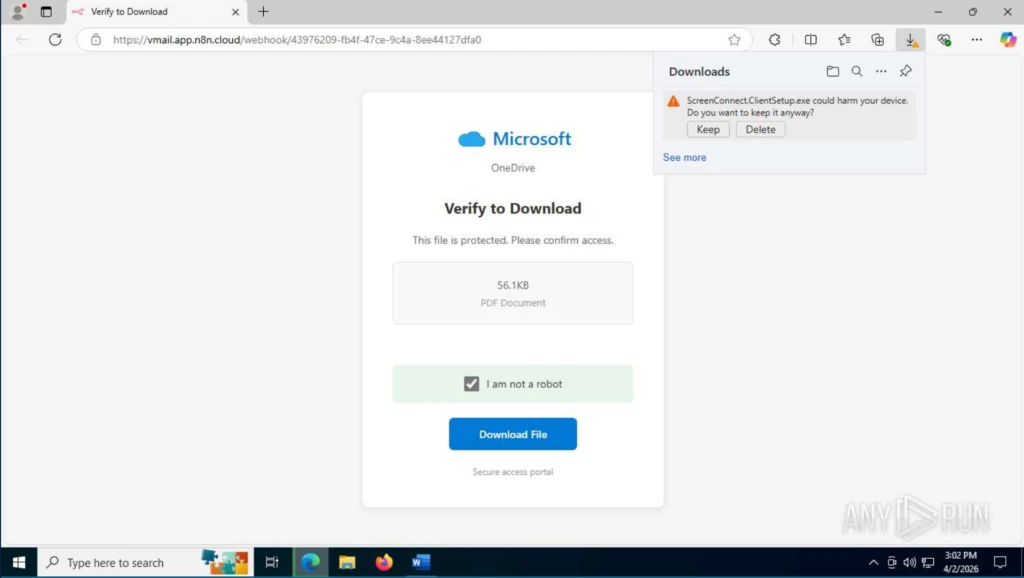The image size is (1024, 578).
Task: Show hidden system tray icons
Action: (873, 563)
